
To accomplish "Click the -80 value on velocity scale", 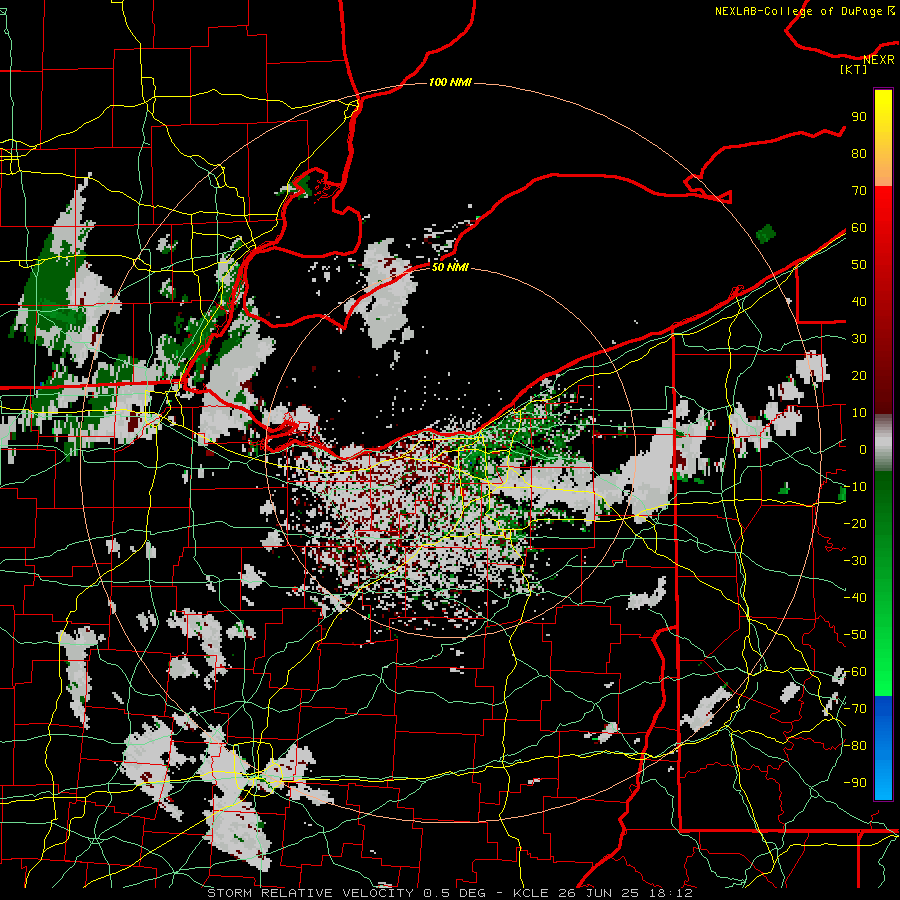I will coord(855,746).
